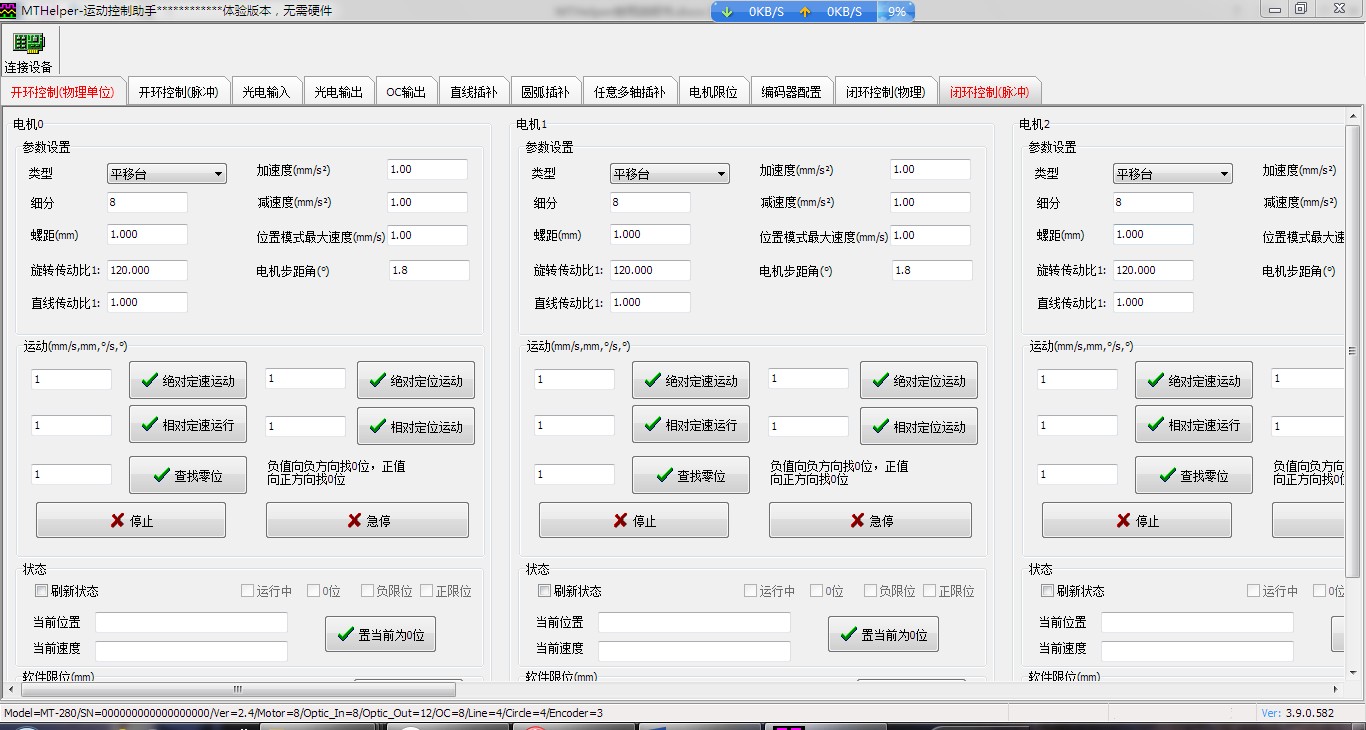Screen dimensions: 1366x730
Task: Enable Motor 0 refresh status (刷新状态) checkbox
Action: point(42,591)
